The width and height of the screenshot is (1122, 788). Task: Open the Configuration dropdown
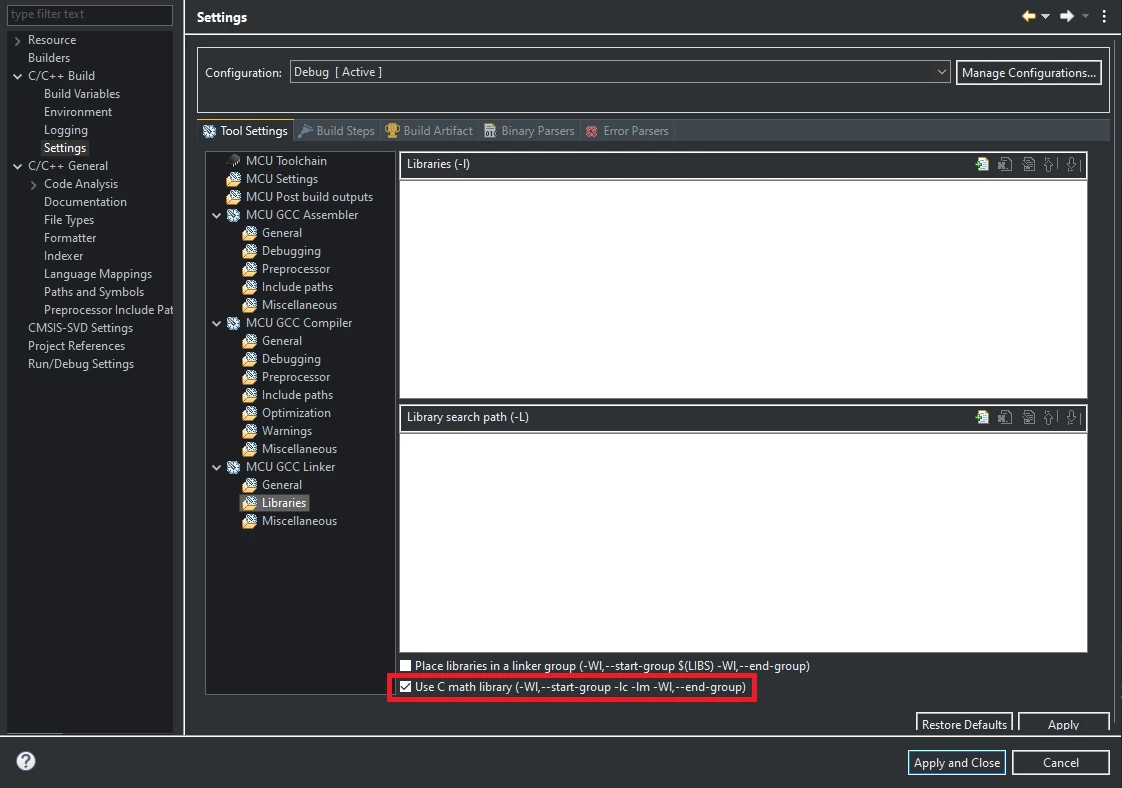(620, 72)
